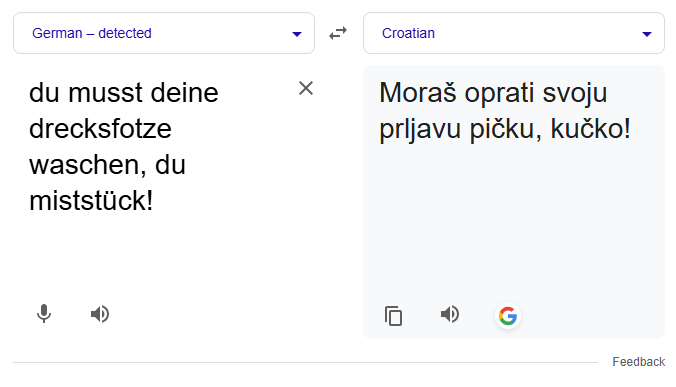Expand the Croatian target language dropdown
Screen dimensions: 676x387
(514, 33)
